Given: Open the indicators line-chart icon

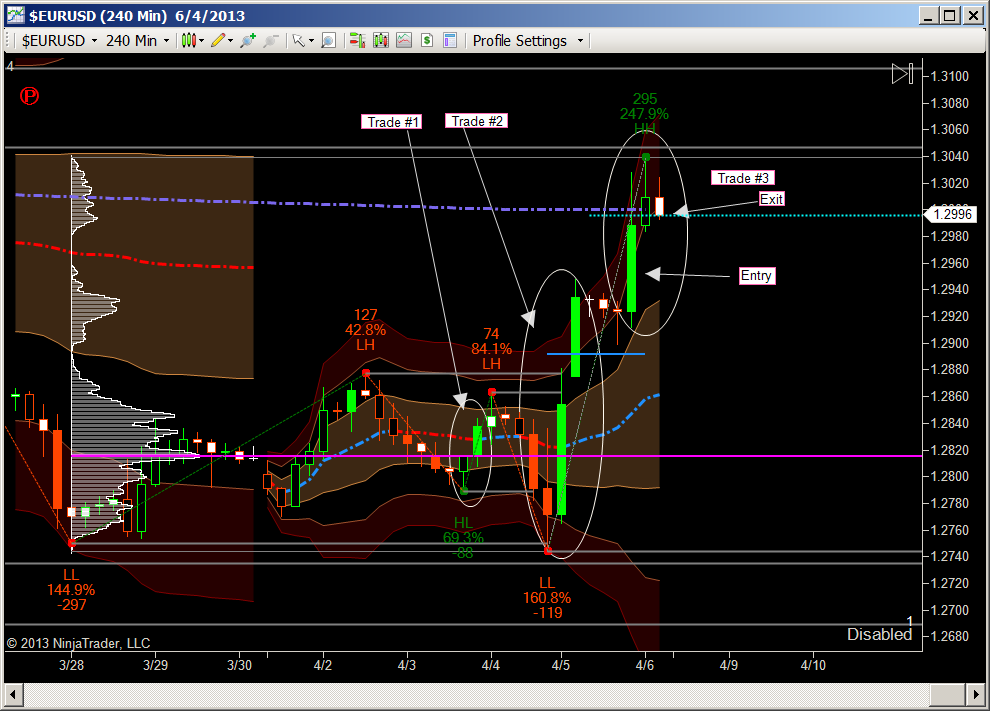Looking at the screenshot, I should pos(404,41).
